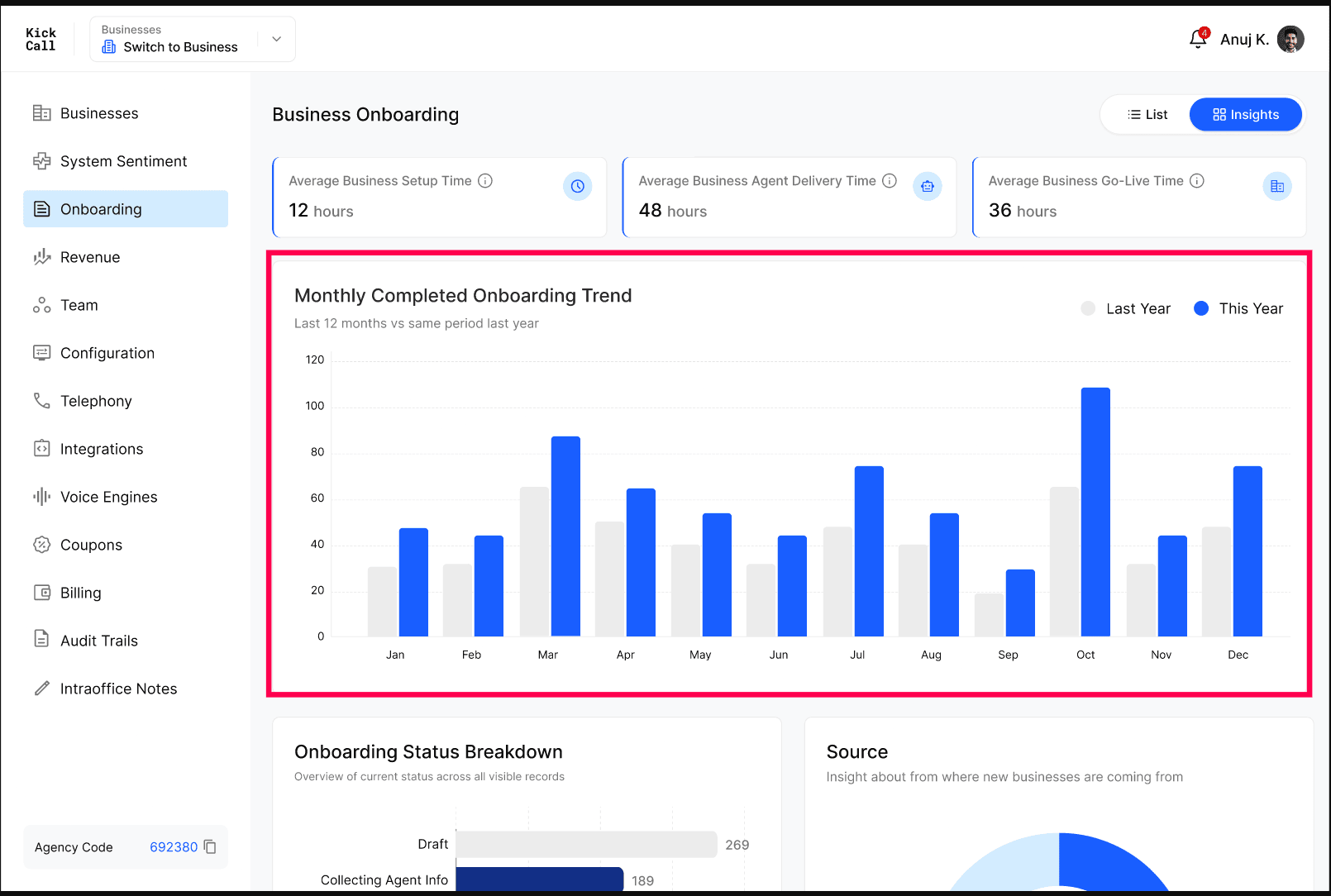Expand the Switch to Business dropdown
This screenshot has width=1331, height=896.
193,39
